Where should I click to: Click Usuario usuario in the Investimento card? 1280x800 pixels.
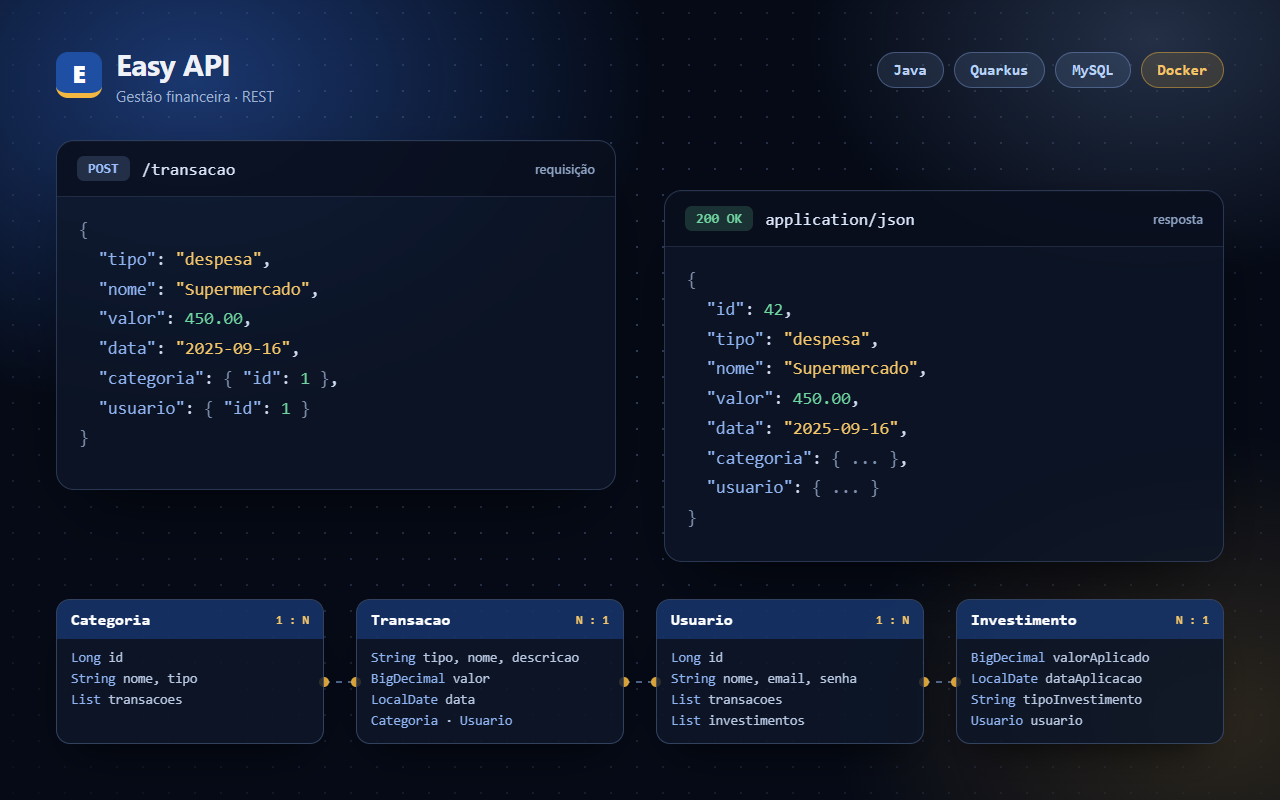click(1027, 721)
